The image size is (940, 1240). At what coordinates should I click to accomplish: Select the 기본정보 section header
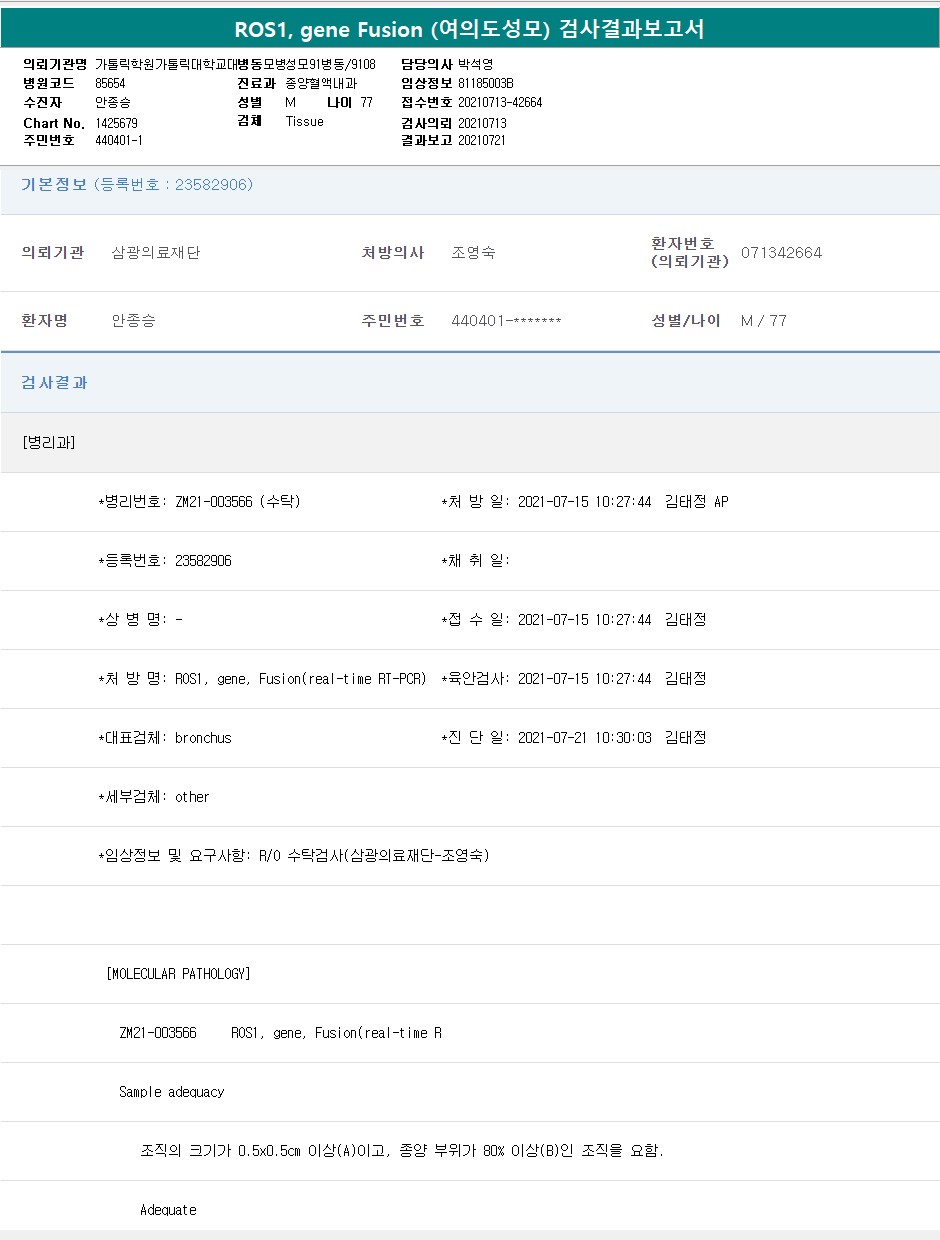[x=55, y=185]
